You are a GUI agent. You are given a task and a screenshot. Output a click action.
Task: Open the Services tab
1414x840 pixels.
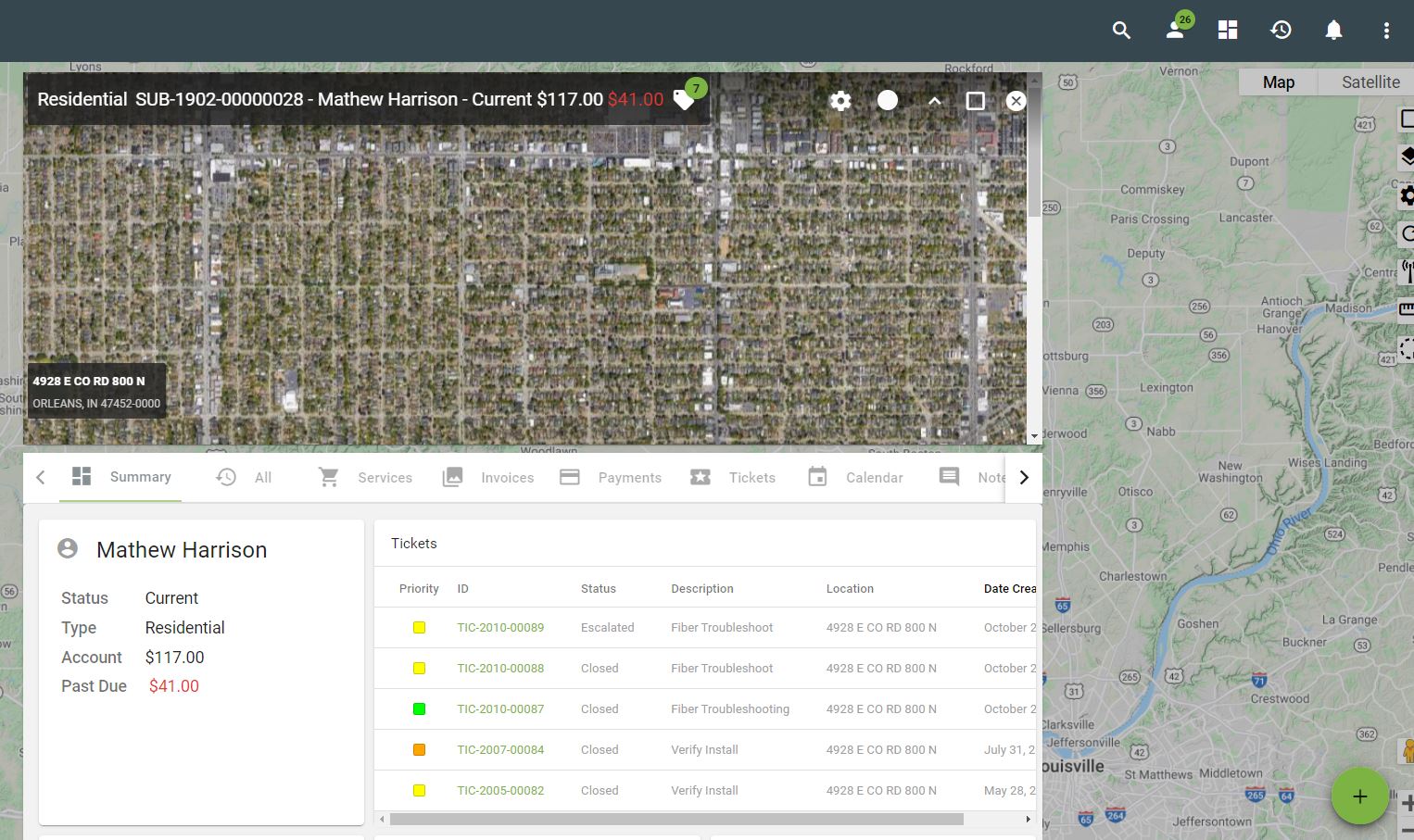point(366,478)
